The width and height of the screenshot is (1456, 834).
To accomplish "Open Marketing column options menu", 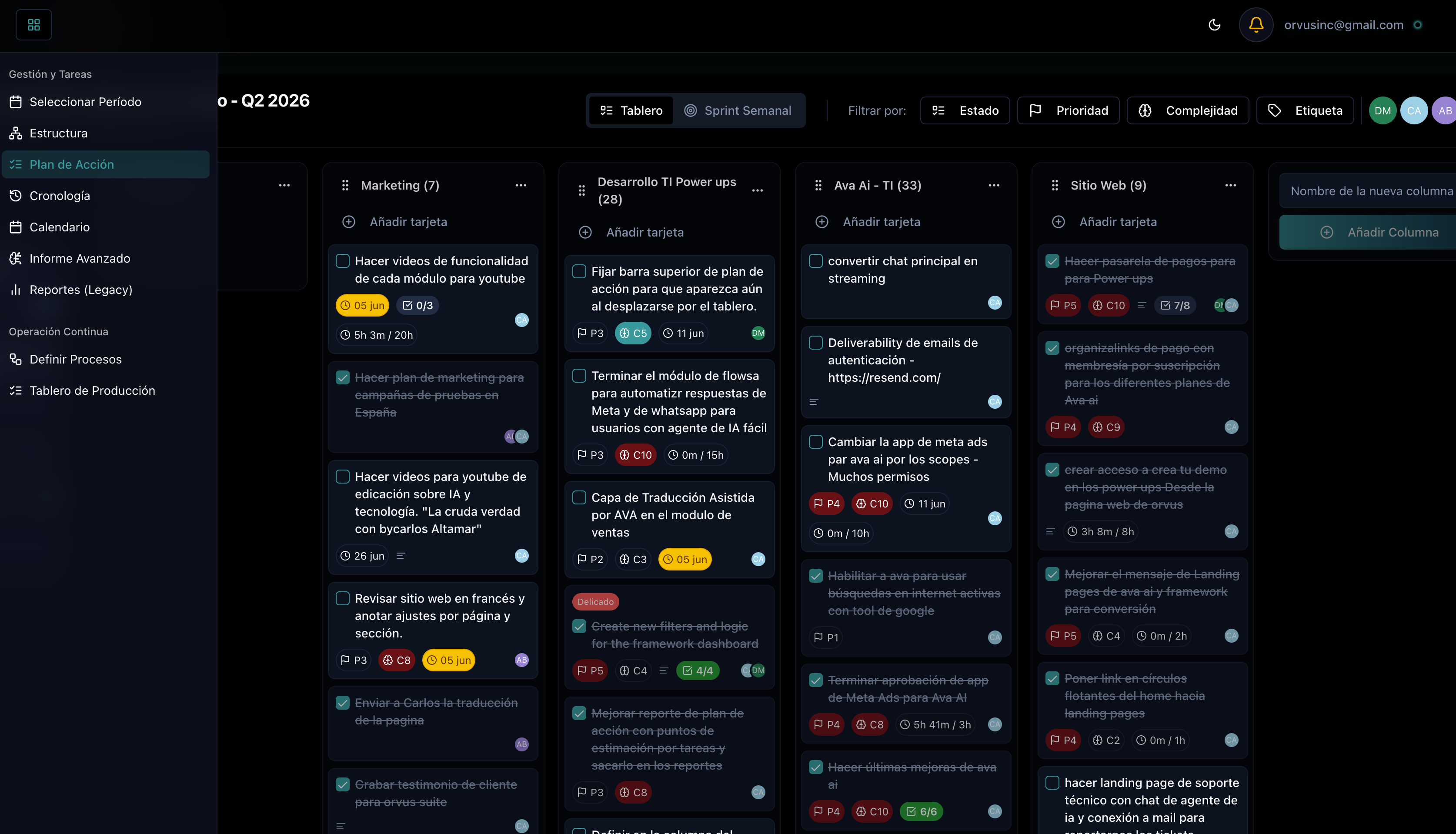I will click(x=521, y=185).
